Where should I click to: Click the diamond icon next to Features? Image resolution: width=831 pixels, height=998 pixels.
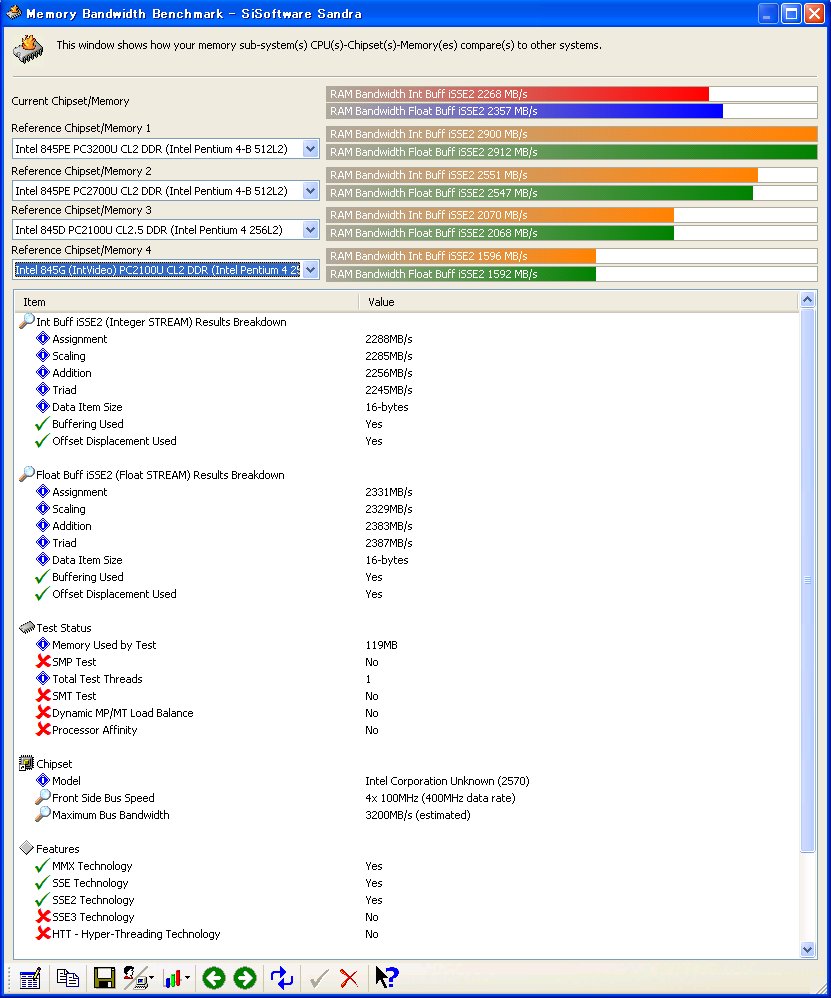(27, 848)
